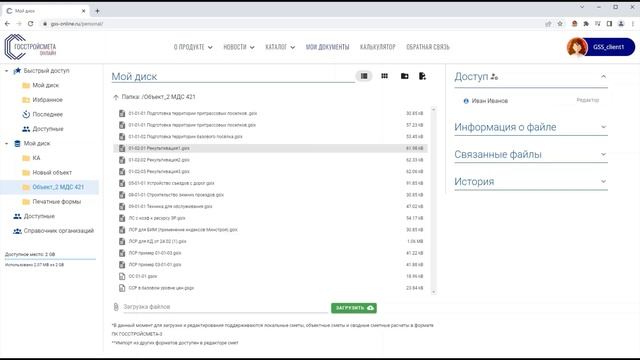Image resolution: width=640 pixels, height=360 pixels.
Task: Click the new file document icon
Action: click(422, 76)
